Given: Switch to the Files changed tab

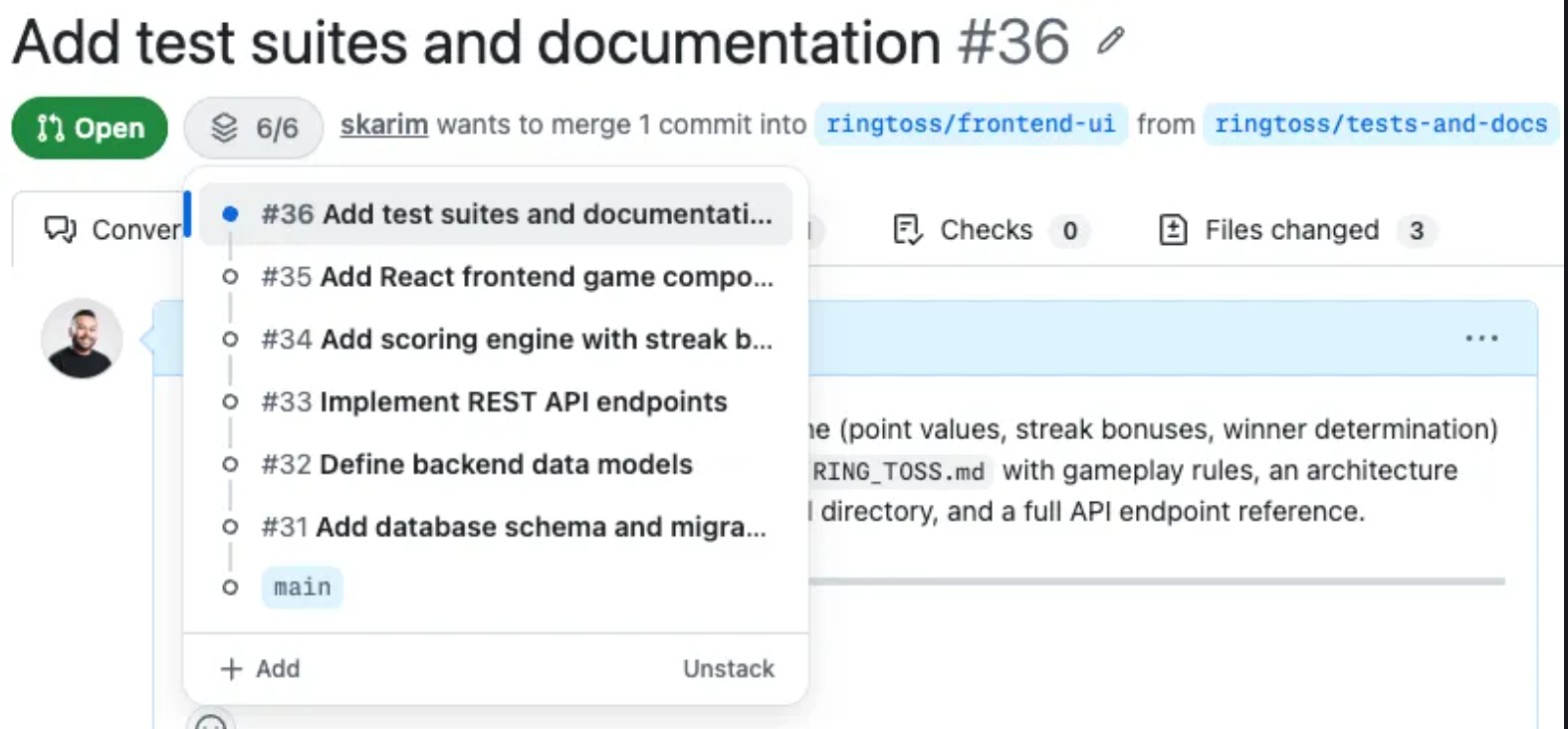Looking at the screenshot, I should coord(1291,230).
